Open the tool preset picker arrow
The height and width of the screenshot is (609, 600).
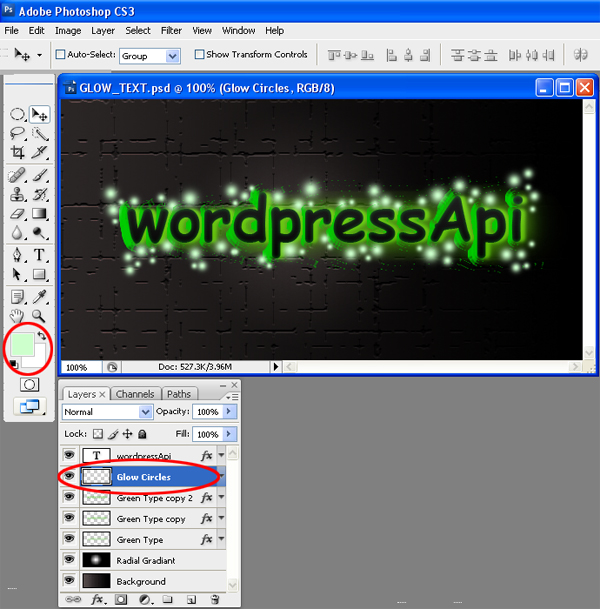pos(39,55)
